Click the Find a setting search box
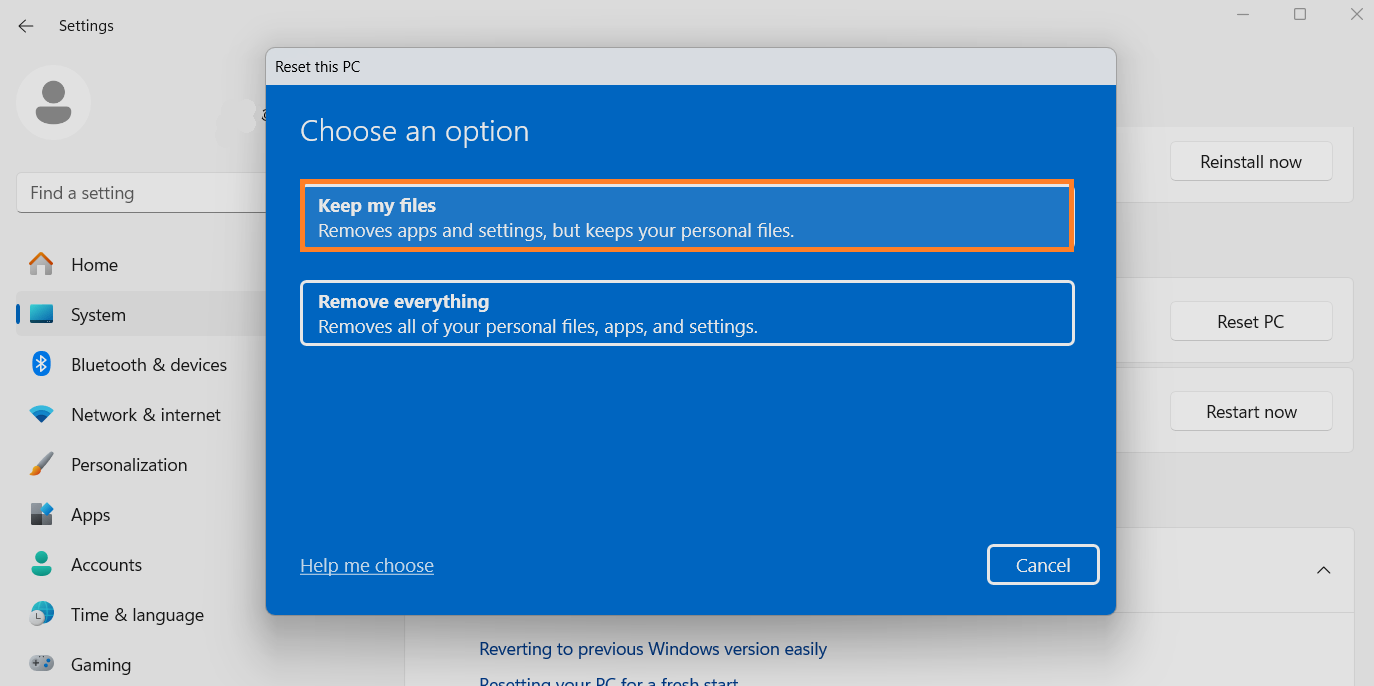1374x686 pixels. pos(140,193)
